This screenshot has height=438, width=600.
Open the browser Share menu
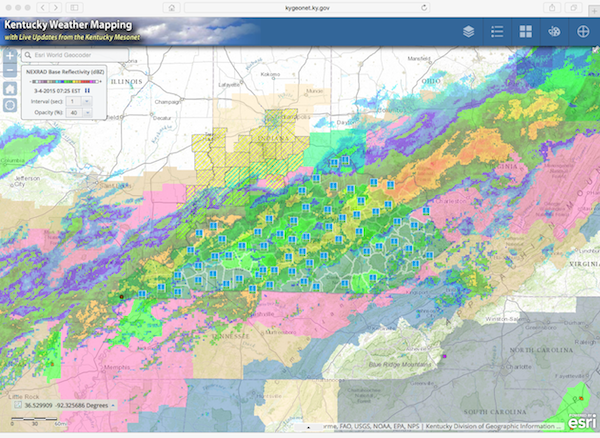tap(552, 8)
